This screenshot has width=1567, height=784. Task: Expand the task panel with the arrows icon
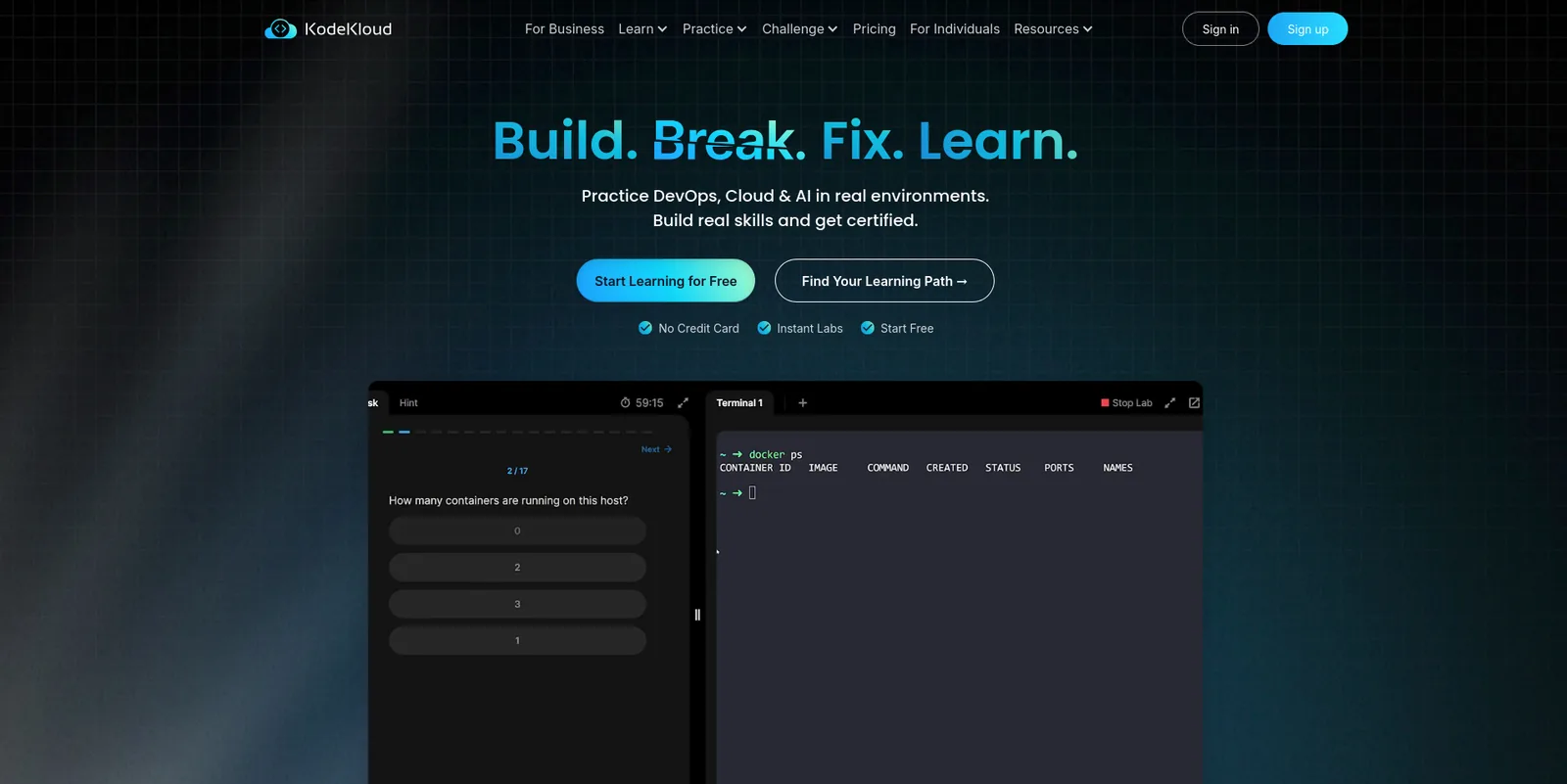pos(683,402)
